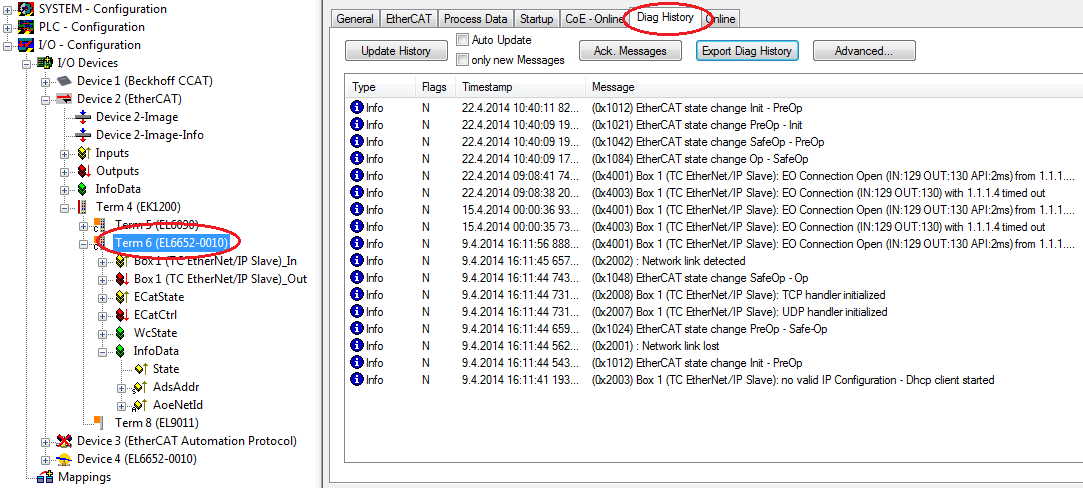Expand the AdsAddr node
Screen dimensions: 1083x488
pos(124,387)
